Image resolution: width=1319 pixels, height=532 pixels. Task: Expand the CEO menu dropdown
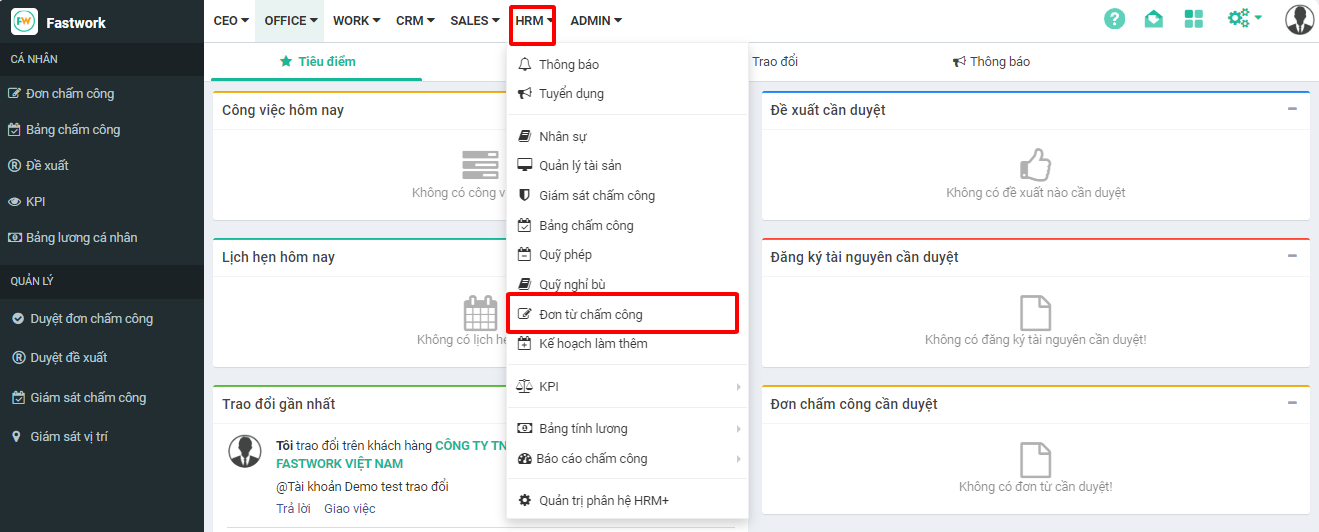click(231, 21)
